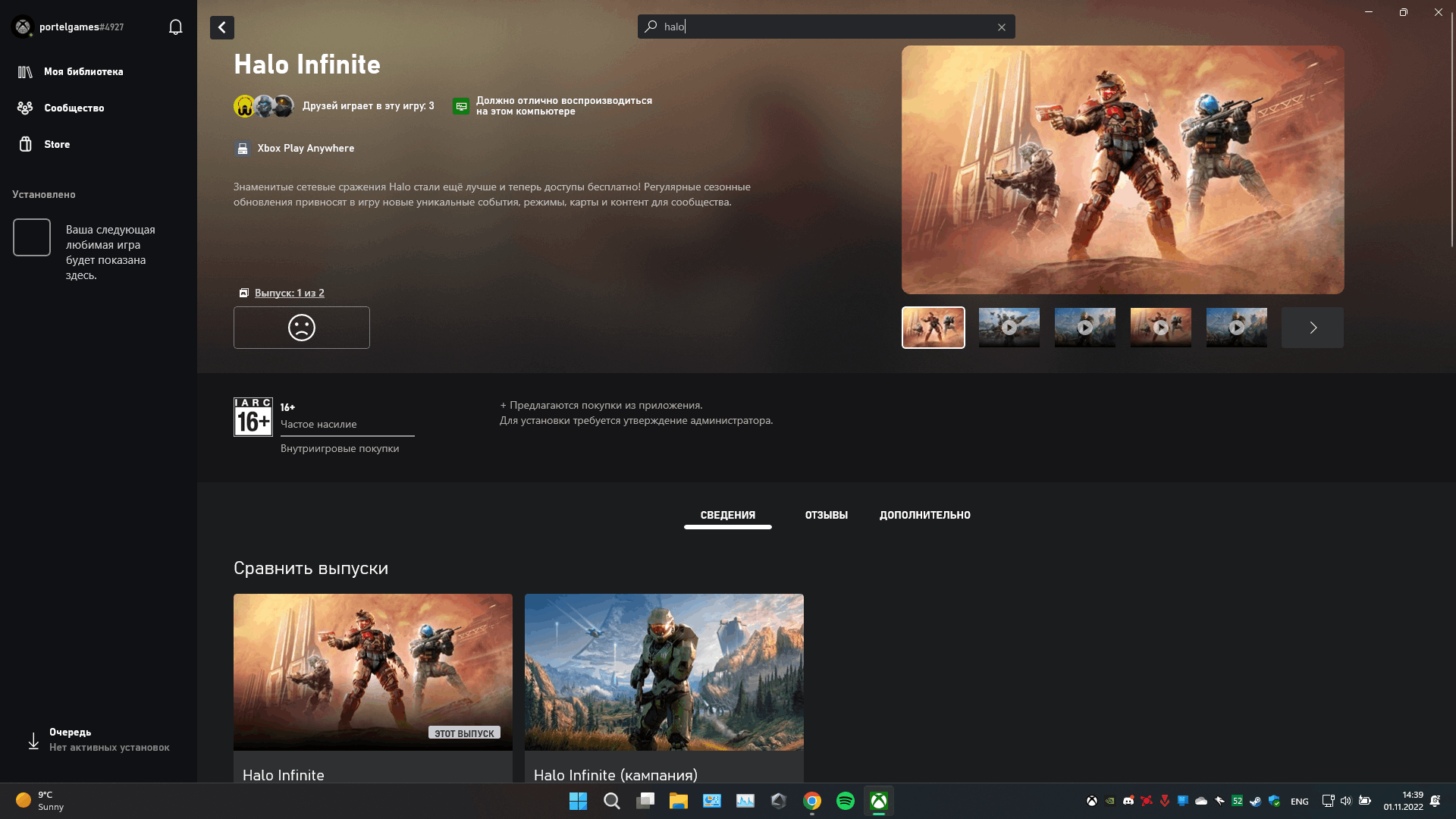Click Windows Security shield tray icon
The image size is (1456, 819).
pyautogui.click(x=1274, y=801)
